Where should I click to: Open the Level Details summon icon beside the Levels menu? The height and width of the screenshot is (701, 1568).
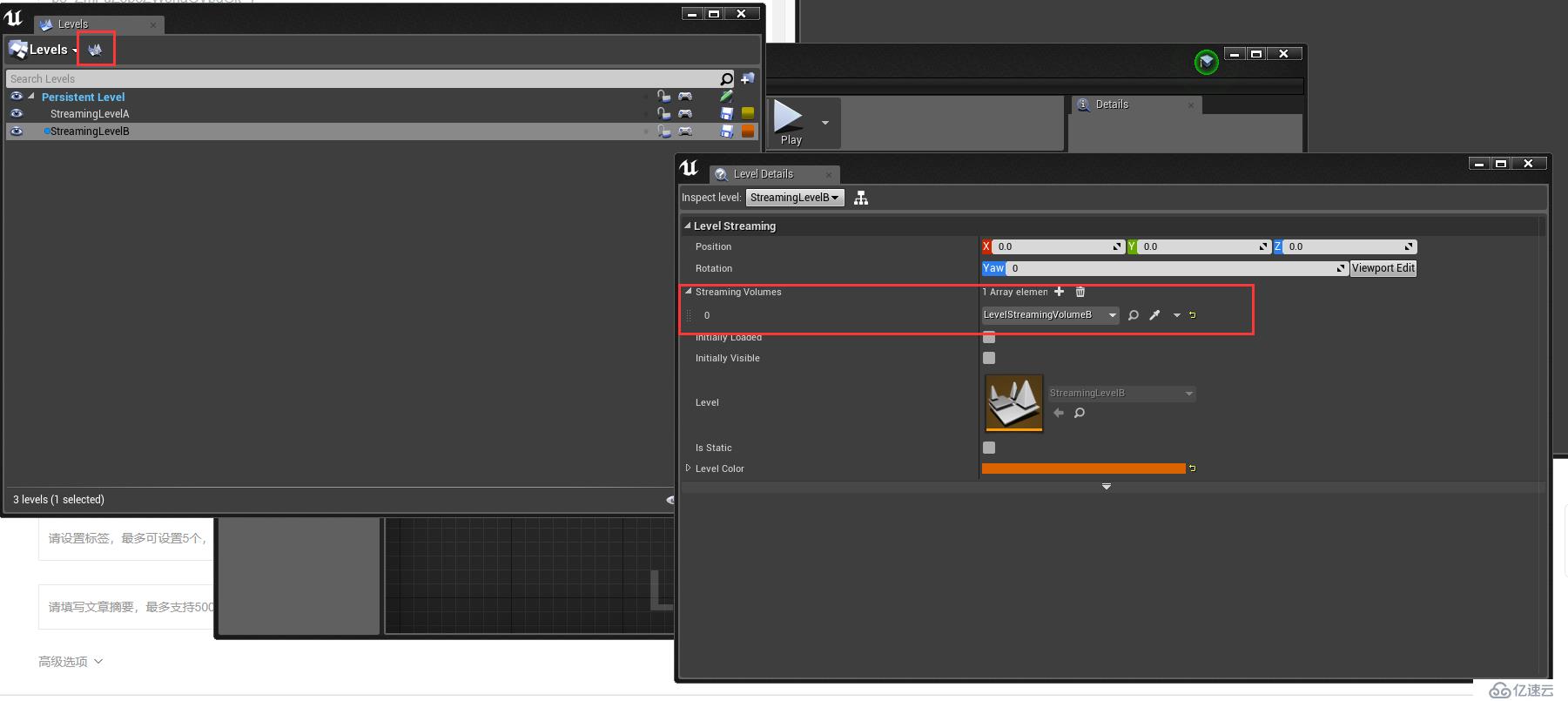pos(96,50)
